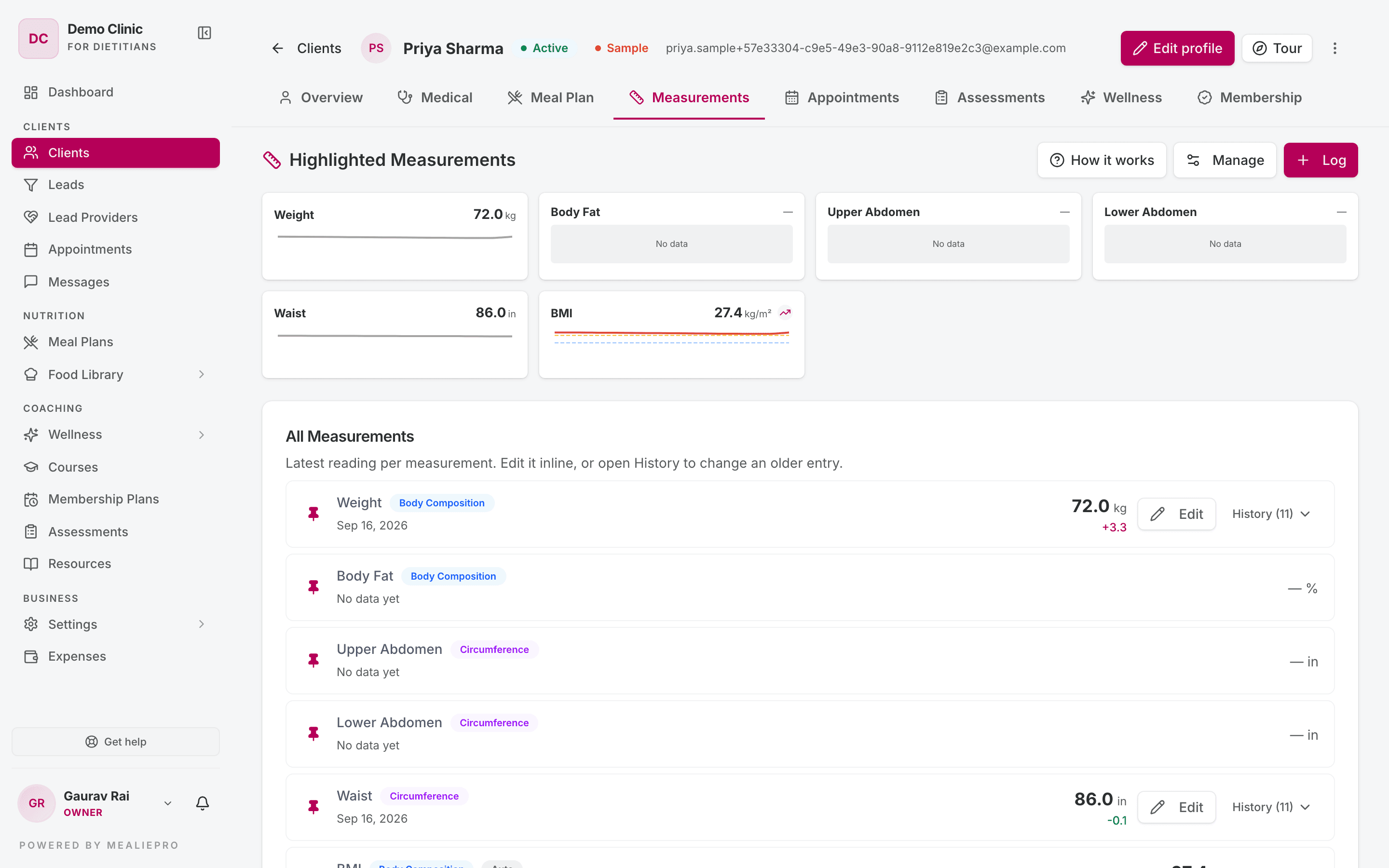
Task: Click the Edit profile button
Action: (1177, 48)
